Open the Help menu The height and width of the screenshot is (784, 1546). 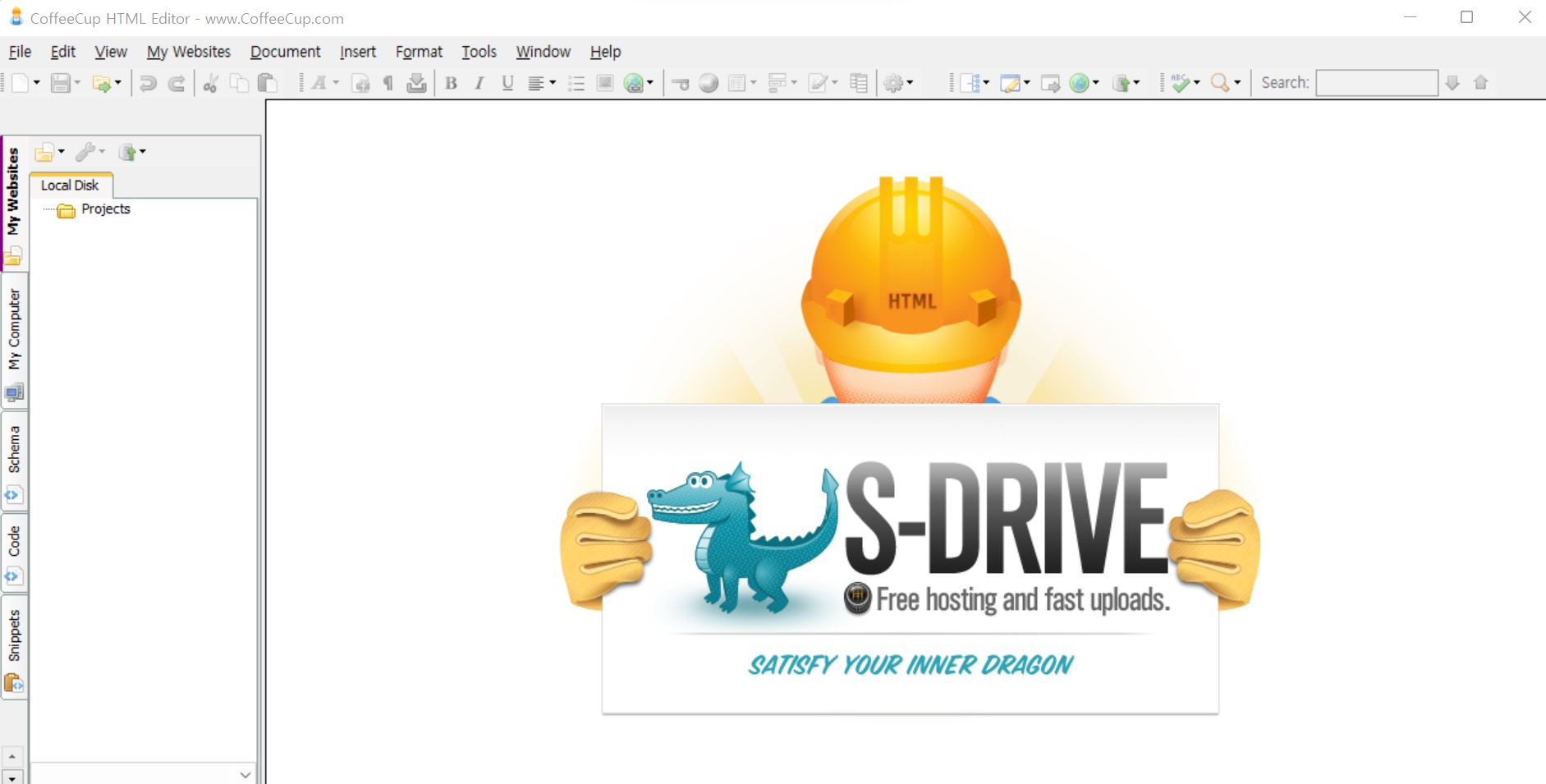click(x=605, y=52)
